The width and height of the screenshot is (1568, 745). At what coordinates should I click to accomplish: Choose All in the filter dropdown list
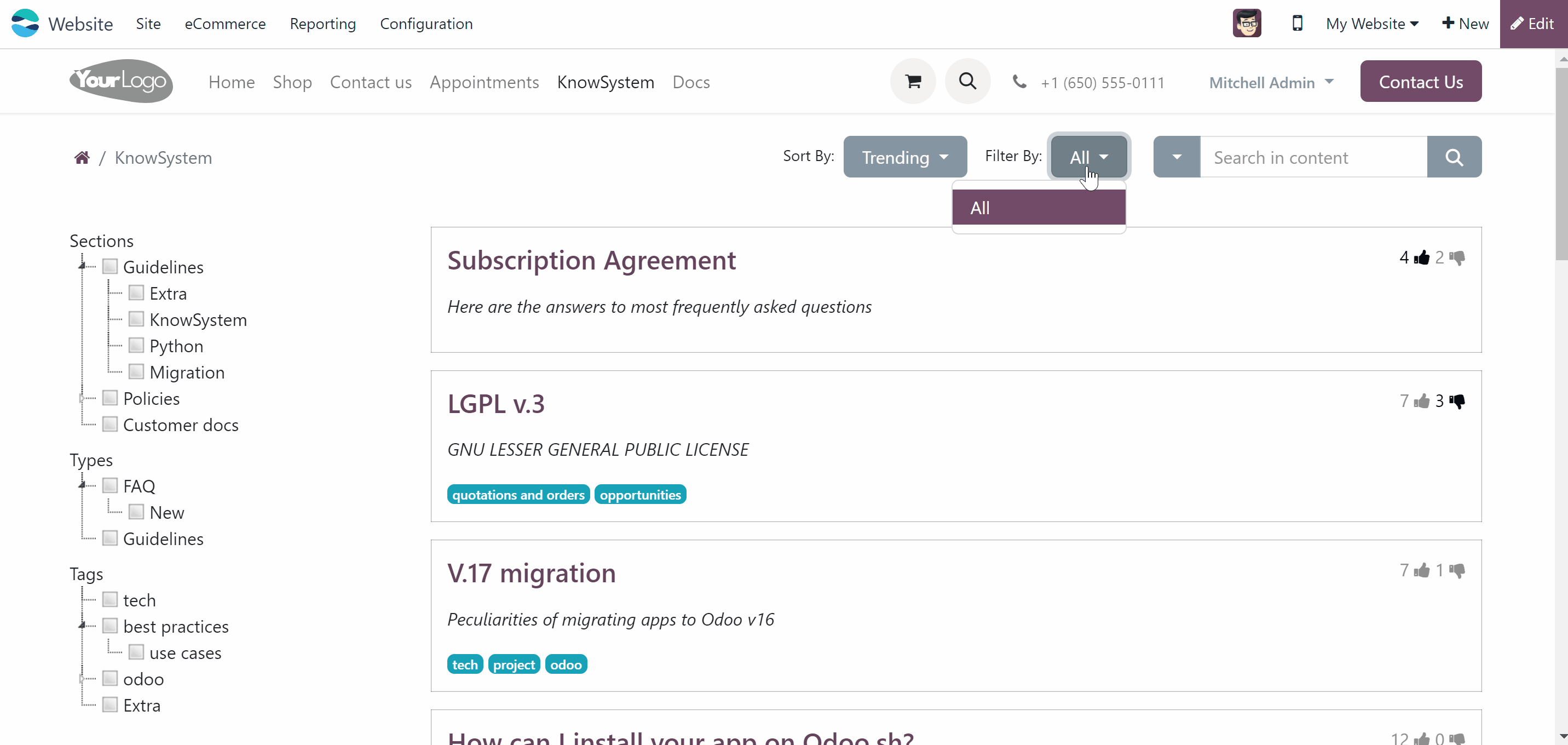click(x=1039, y=207)
